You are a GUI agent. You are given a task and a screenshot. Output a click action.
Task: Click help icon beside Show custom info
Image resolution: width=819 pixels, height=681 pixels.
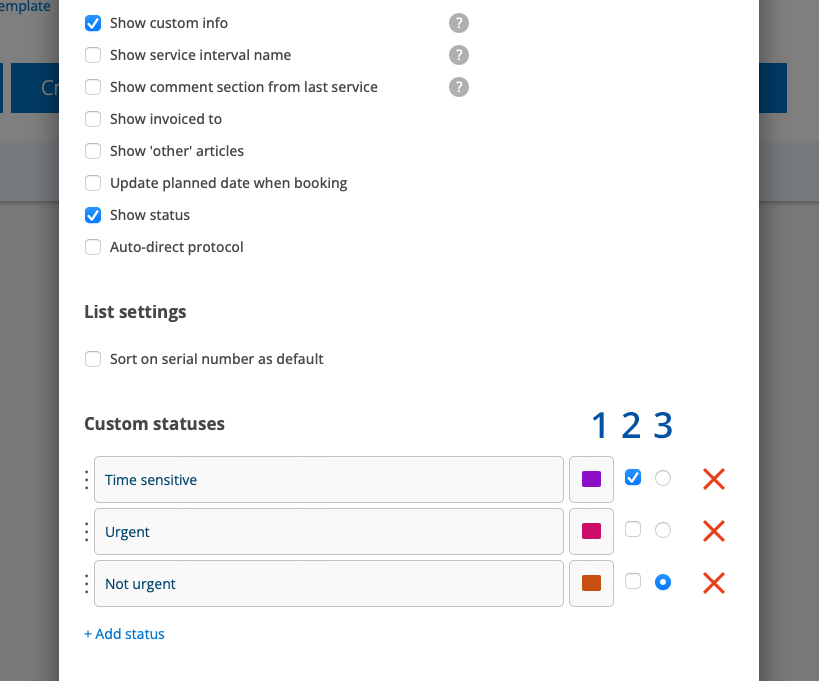click(x=459, y=23)
